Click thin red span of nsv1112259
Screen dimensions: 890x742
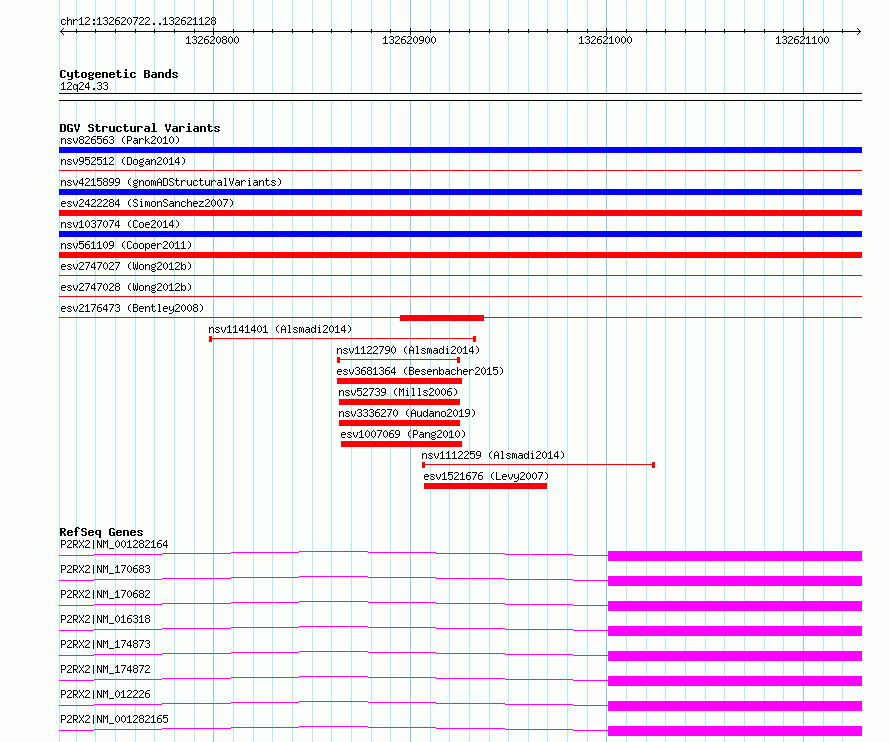[x=539, y=465]
